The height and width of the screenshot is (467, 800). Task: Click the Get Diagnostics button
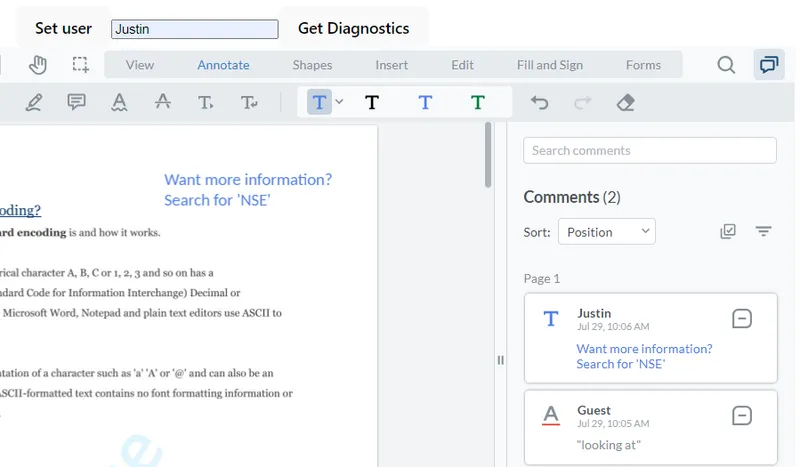[x=353, y=28]
